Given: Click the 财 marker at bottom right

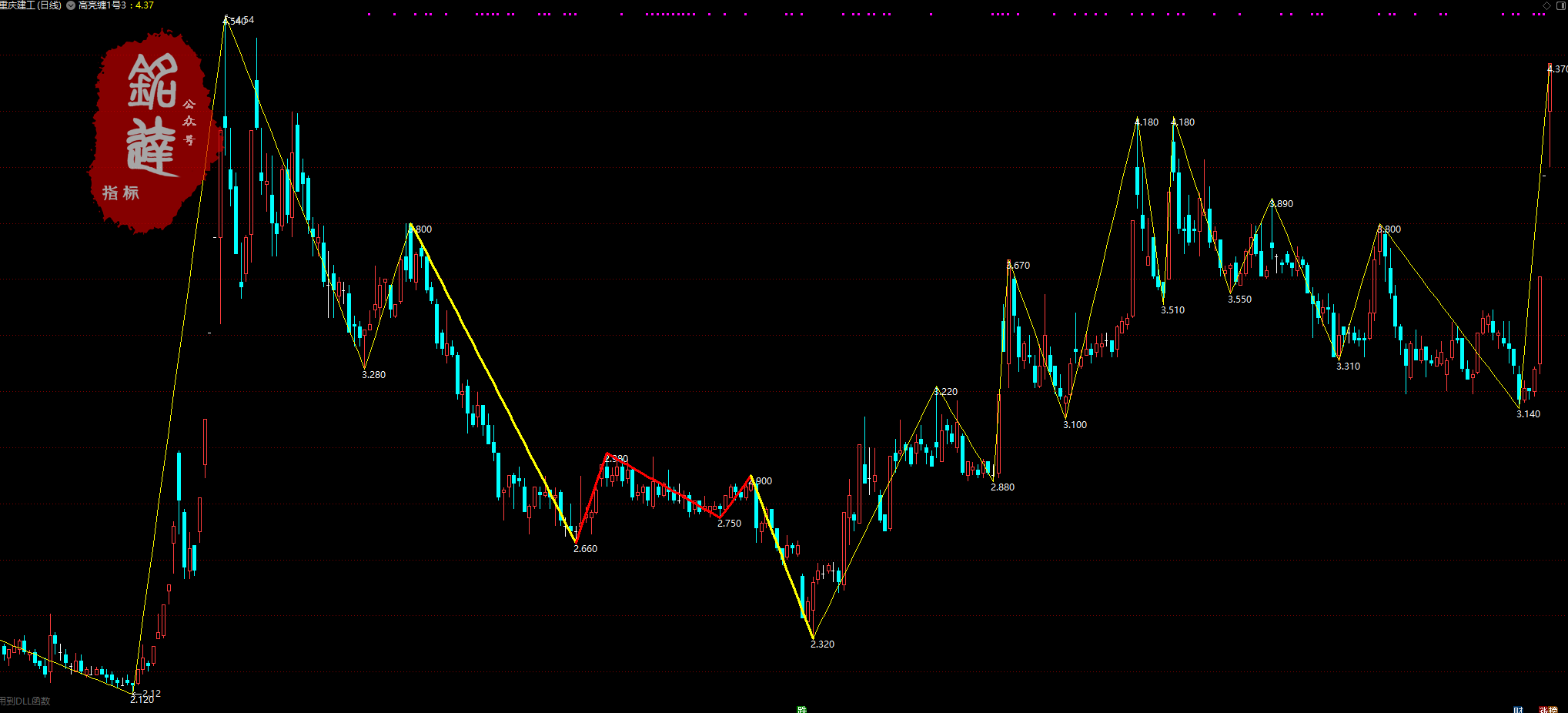Looking at the screenshot, I should 1518,709.
